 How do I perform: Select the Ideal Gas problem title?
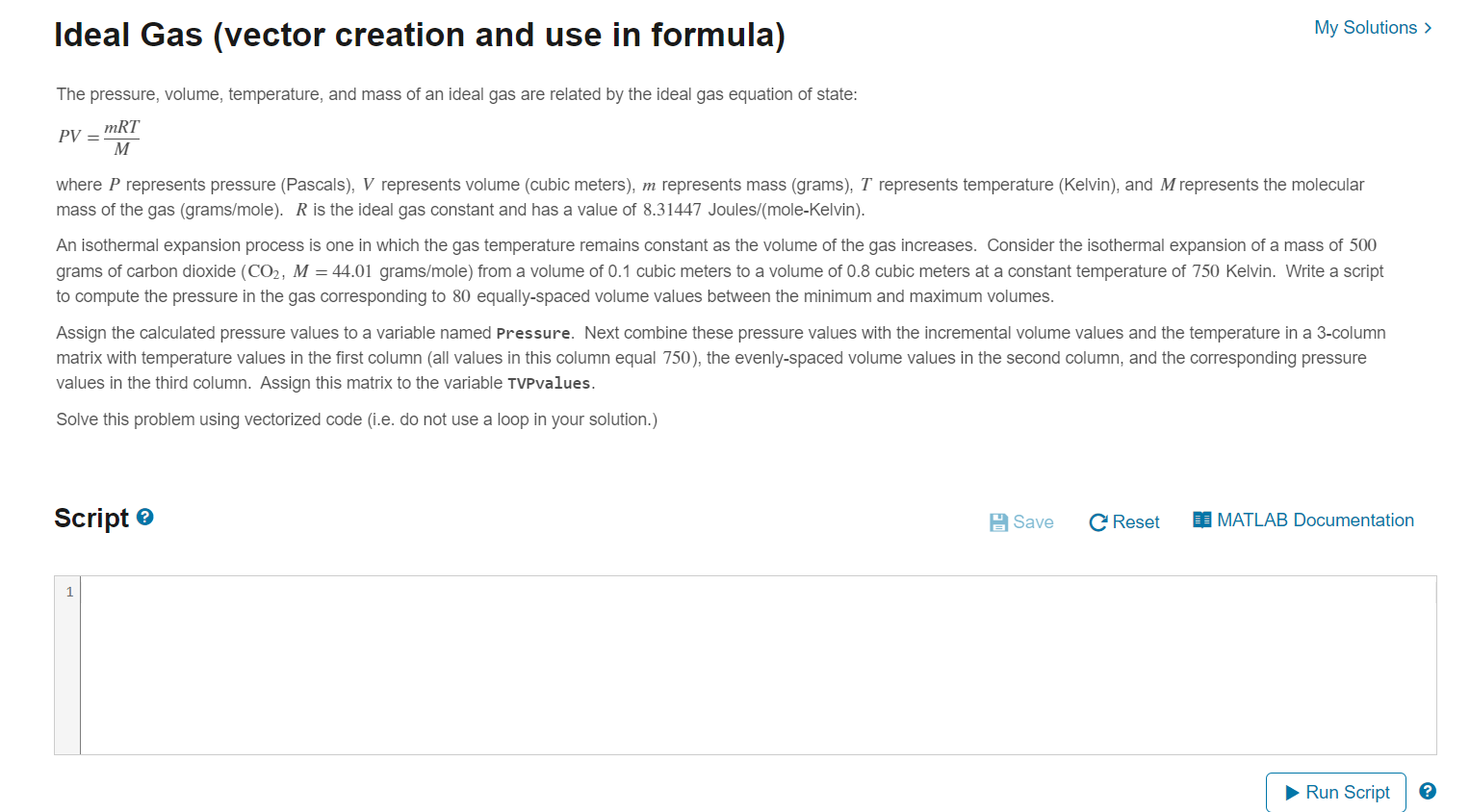click(x=421, y=34)
